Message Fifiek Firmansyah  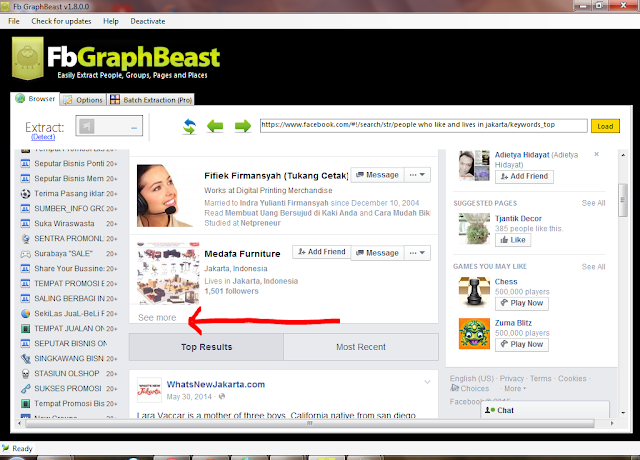377,175
